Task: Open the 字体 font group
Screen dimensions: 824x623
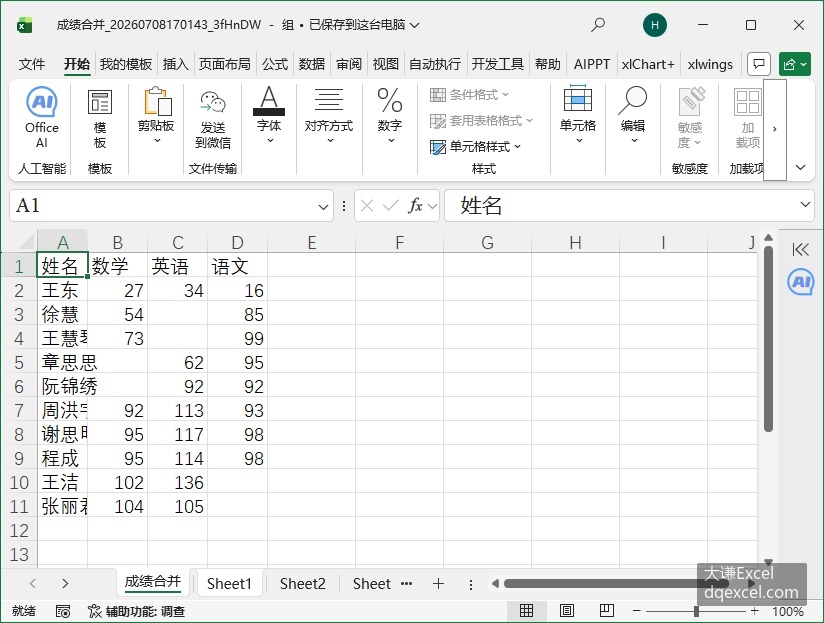Action: [269, 116]
